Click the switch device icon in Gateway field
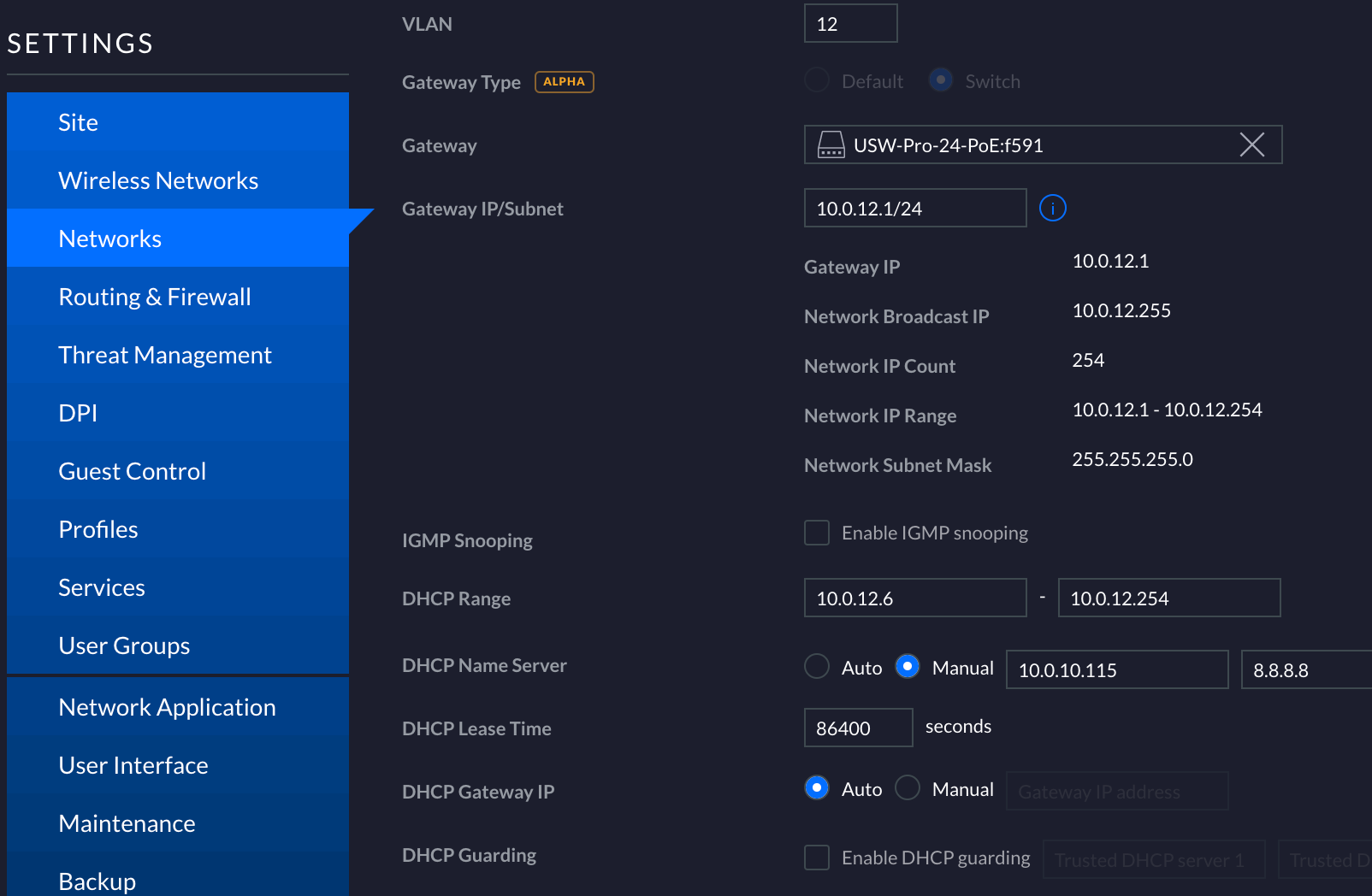The height and width of the screenshot is (896, 1372). coord(831,145)
